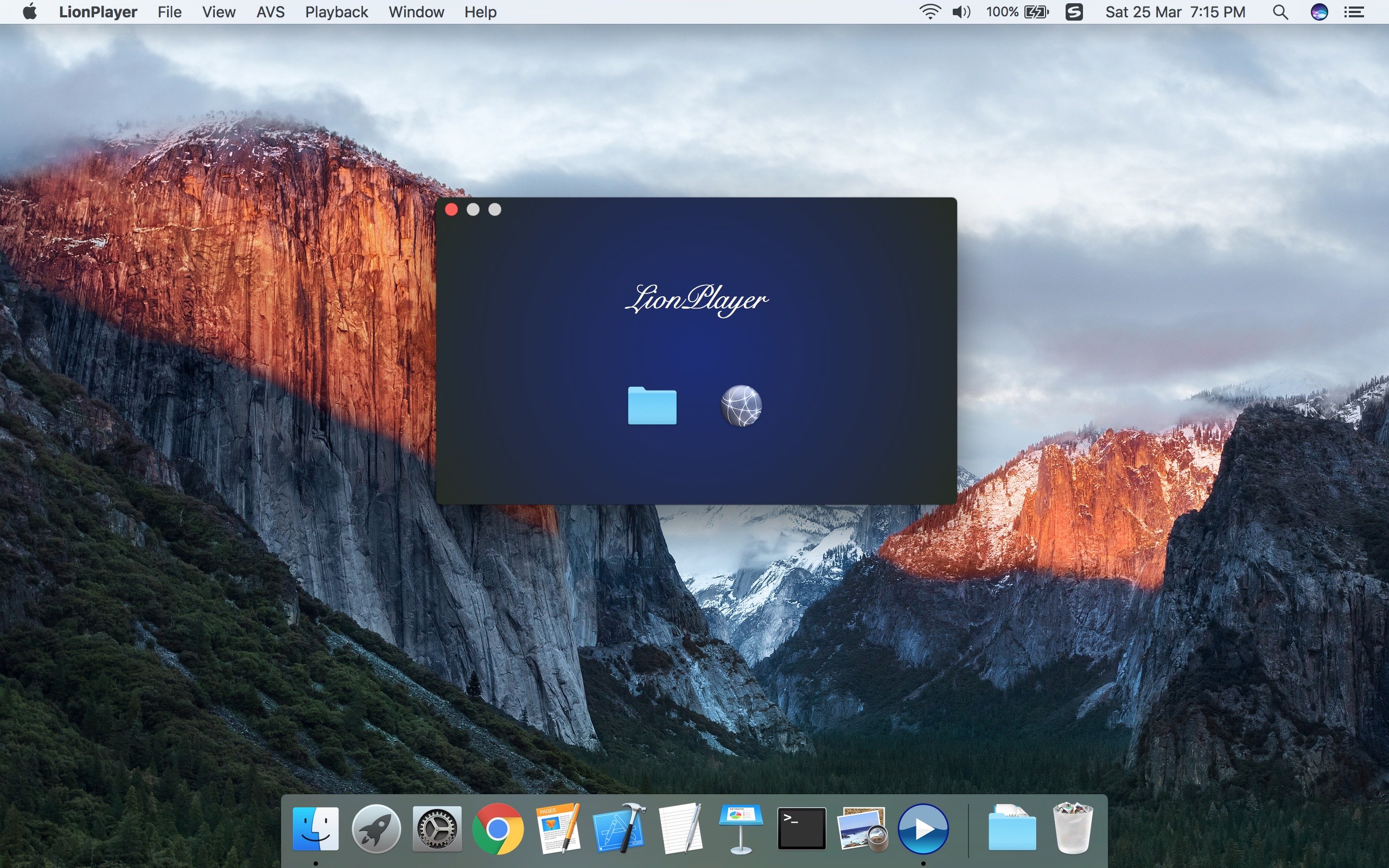The width and height of the screenshot is (1389, 868).
Task: Launch Terminal from the Dock
Action: click(x=801, y=828)
